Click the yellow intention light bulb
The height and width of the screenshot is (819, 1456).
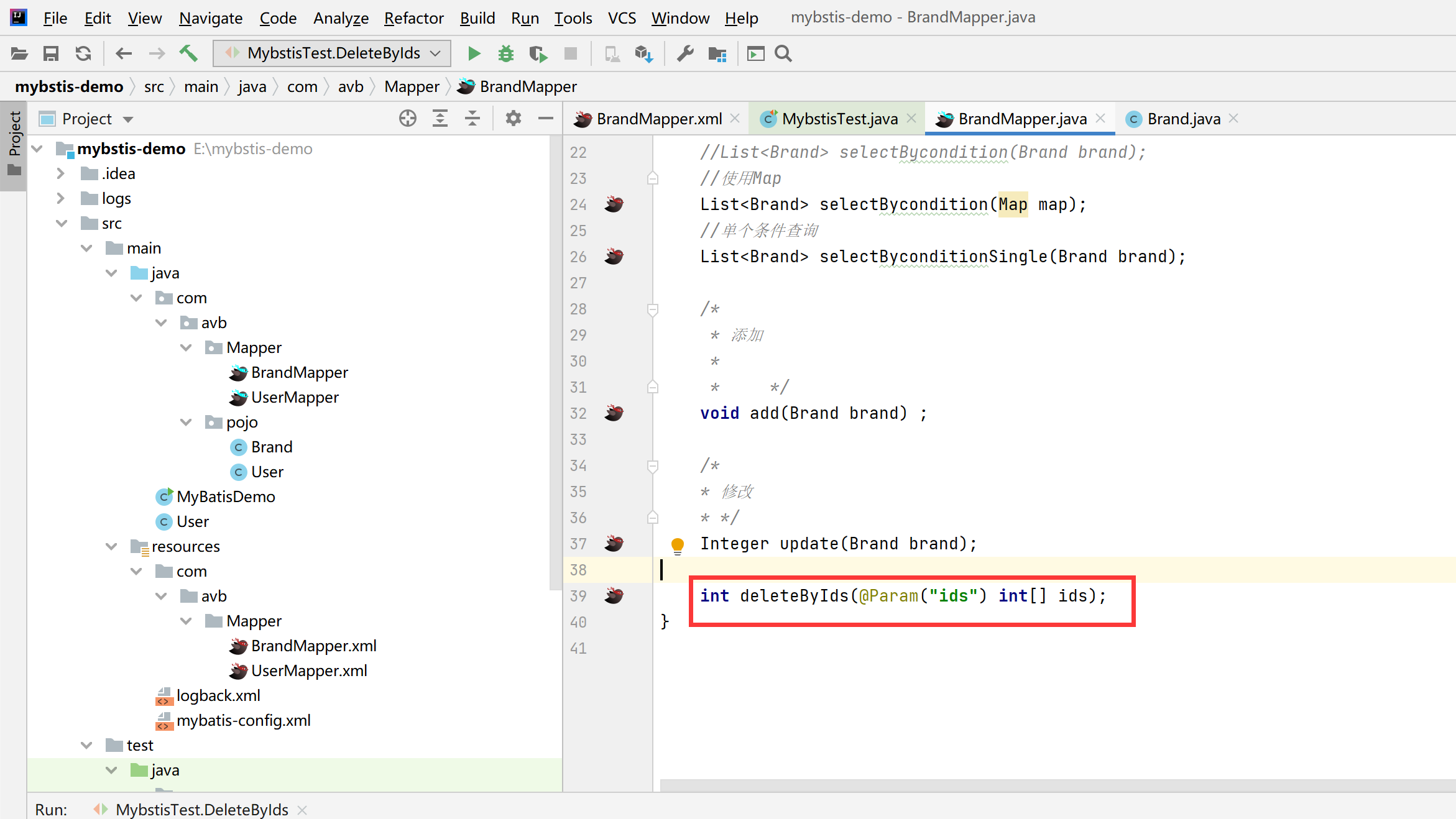tap(678, 546)
